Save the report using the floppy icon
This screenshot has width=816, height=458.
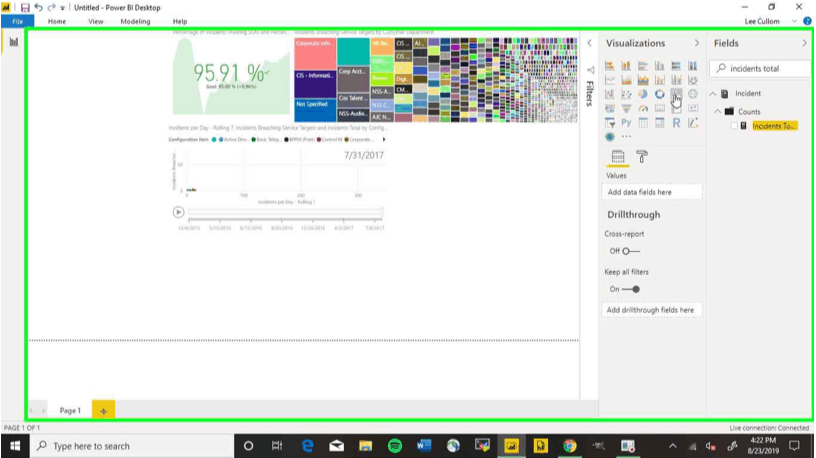(25, 8)
